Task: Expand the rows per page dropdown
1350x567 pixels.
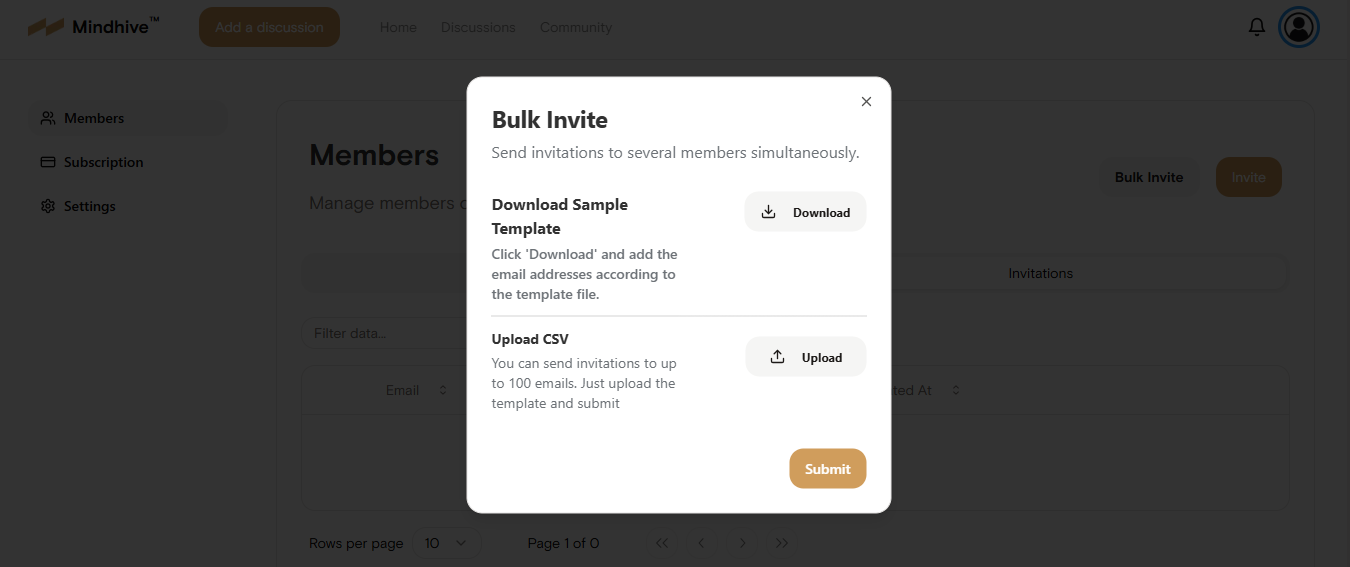Action: (446, 543)
